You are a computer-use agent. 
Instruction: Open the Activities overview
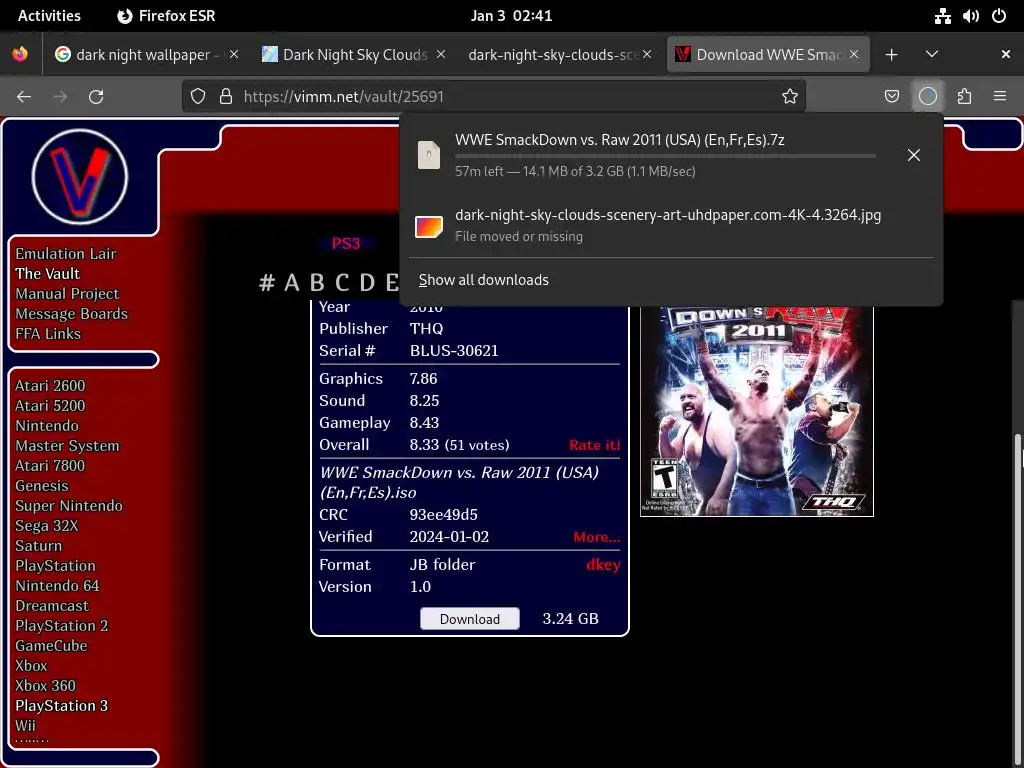tap(49, 16)
